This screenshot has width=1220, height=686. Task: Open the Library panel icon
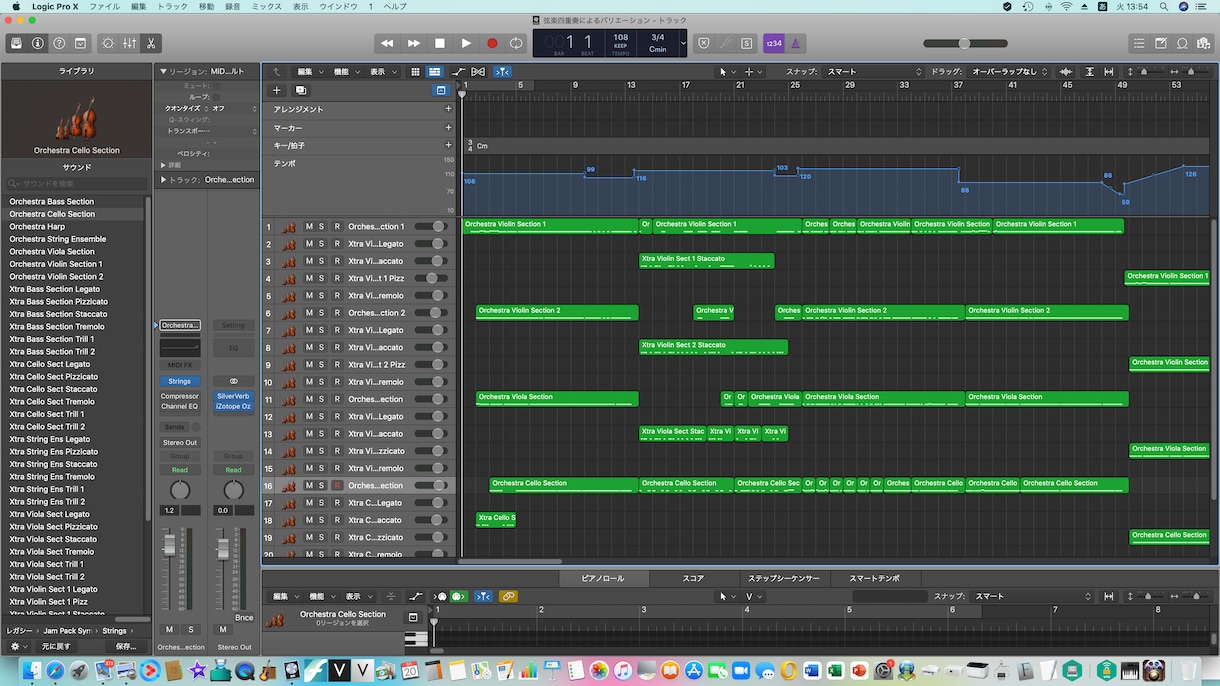point(16,43)
